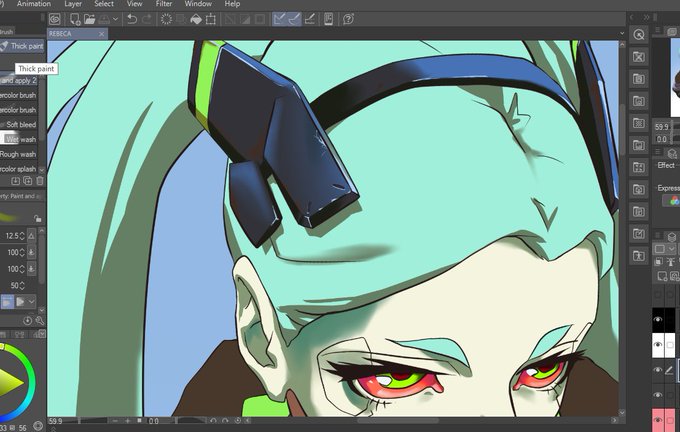Open the canvas tab list dropdown arrow

coord(622,33)
